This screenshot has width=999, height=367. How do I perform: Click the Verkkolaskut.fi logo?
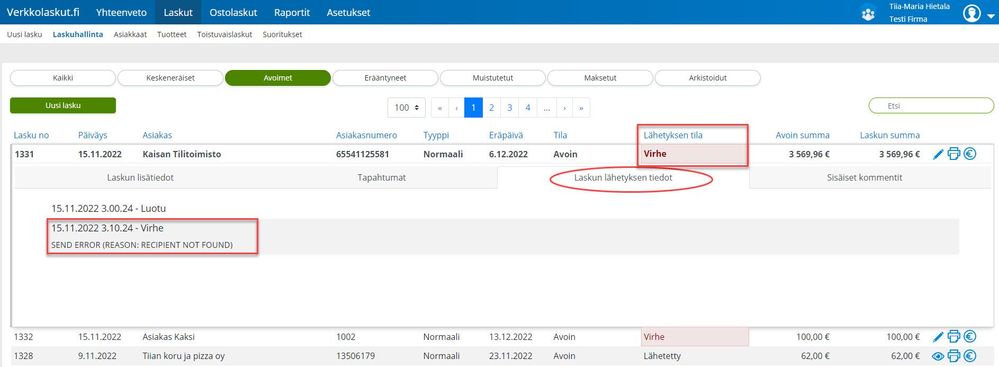point(42,12)
